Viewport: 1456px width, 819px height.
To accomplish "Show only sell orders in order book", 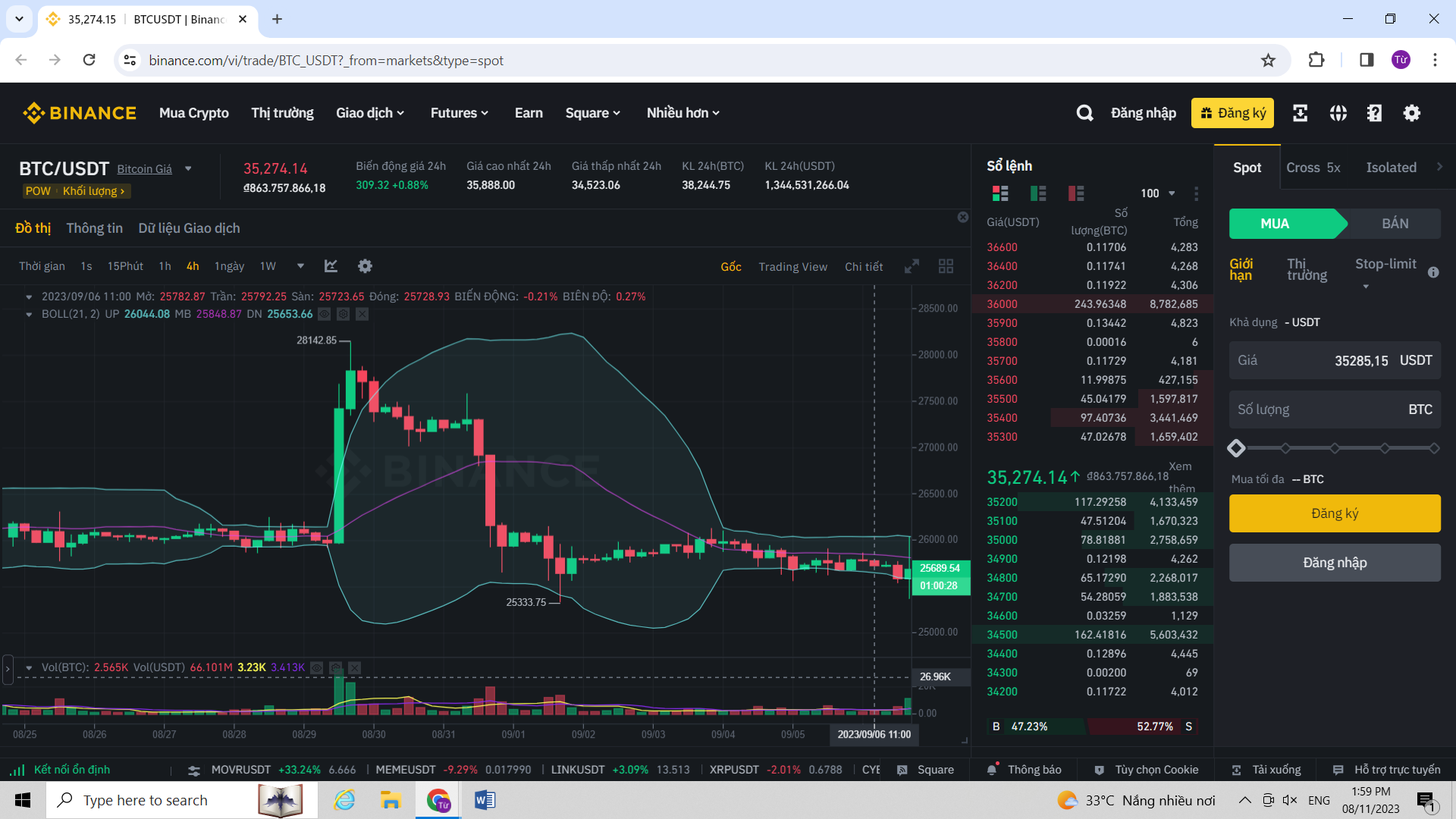I will pos(1076,193).
